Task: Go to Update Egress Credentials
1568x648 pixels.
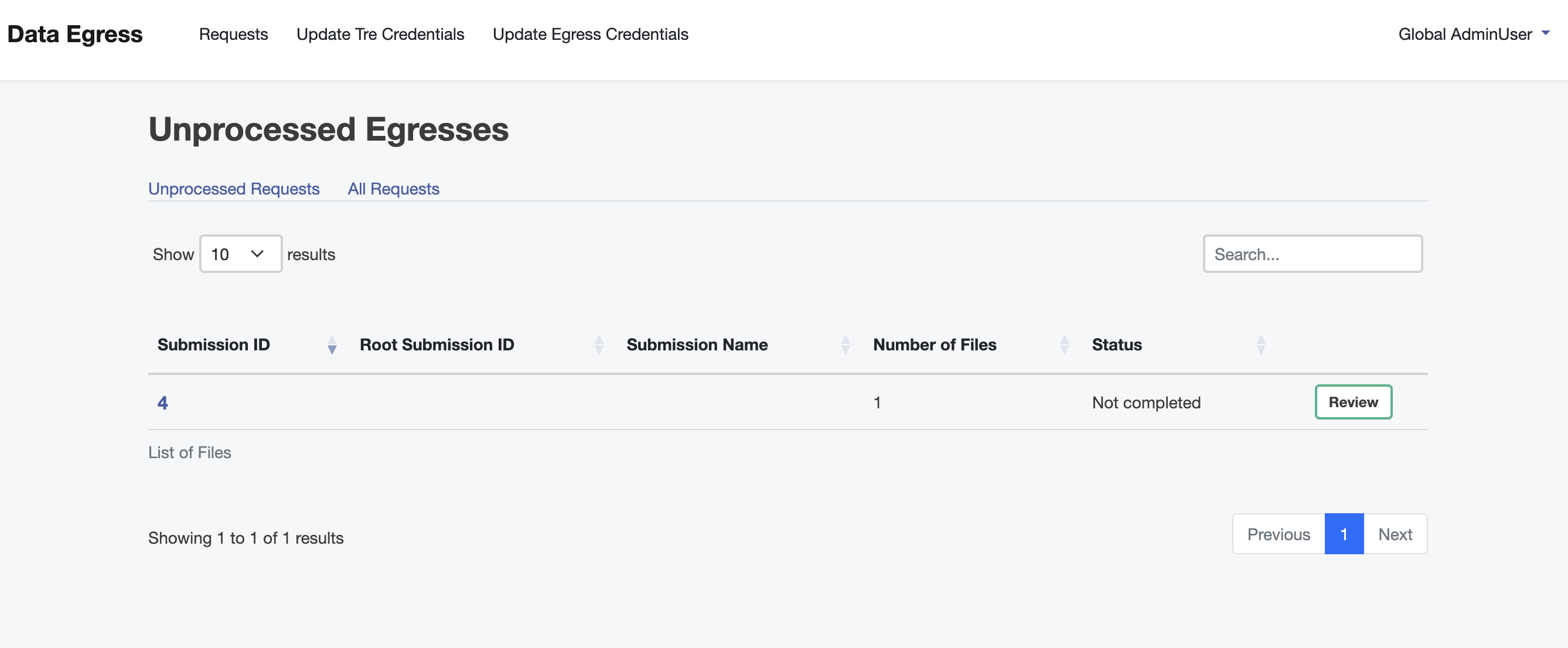Action: (x=591, y=34)
